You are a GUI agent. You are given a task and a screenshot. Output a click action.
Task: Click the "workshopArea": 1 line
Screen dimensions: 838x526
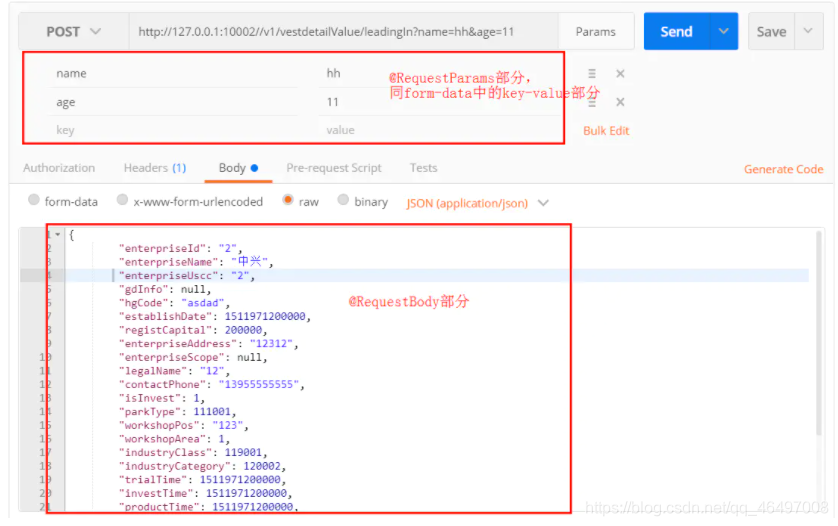174,439
